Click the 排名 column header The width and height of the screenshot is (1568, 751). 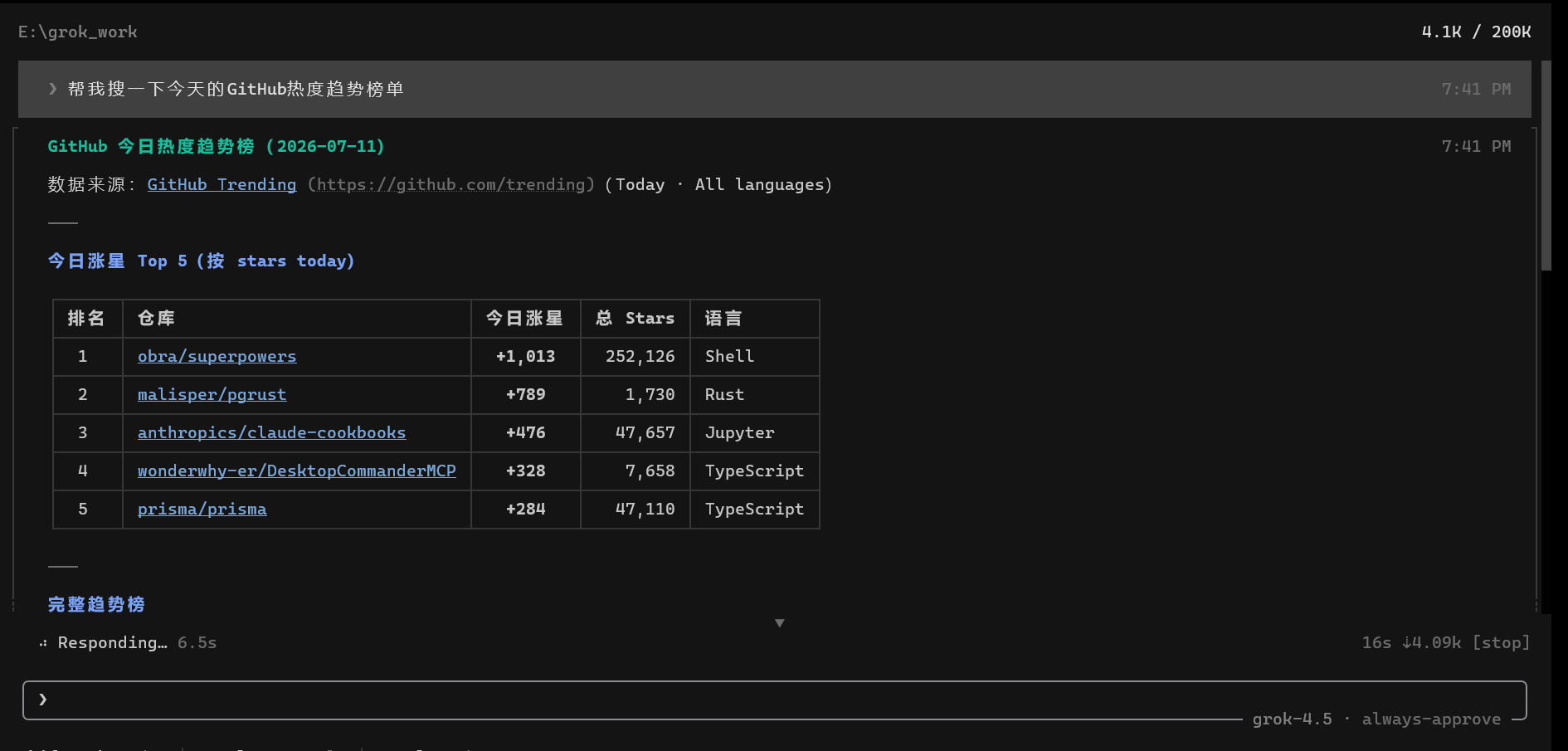pyautogui.click(x=86, y=318)
